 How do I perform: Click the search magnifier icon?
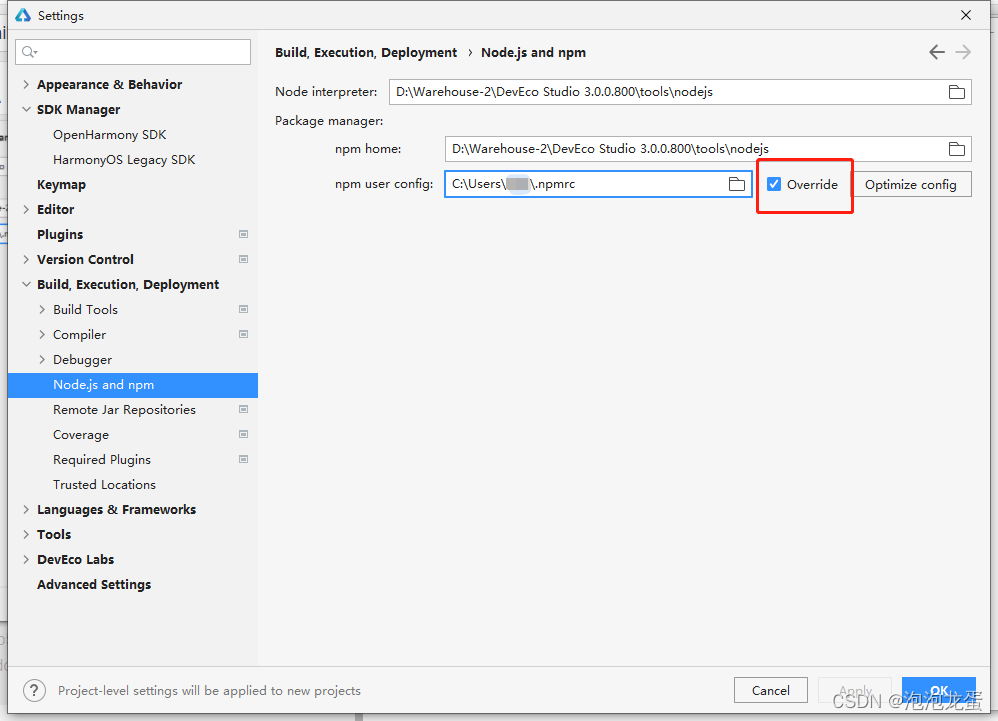[x=29, y=52]
